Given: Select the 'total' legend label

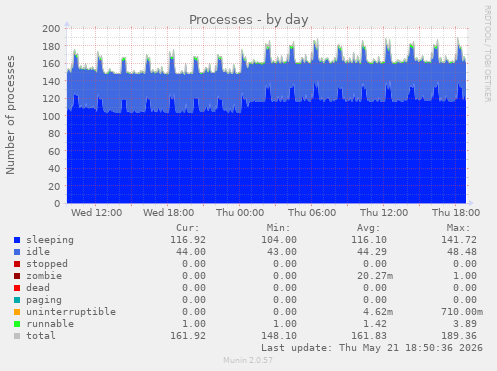Looking at the screenshot, I should tap(41, 336).
